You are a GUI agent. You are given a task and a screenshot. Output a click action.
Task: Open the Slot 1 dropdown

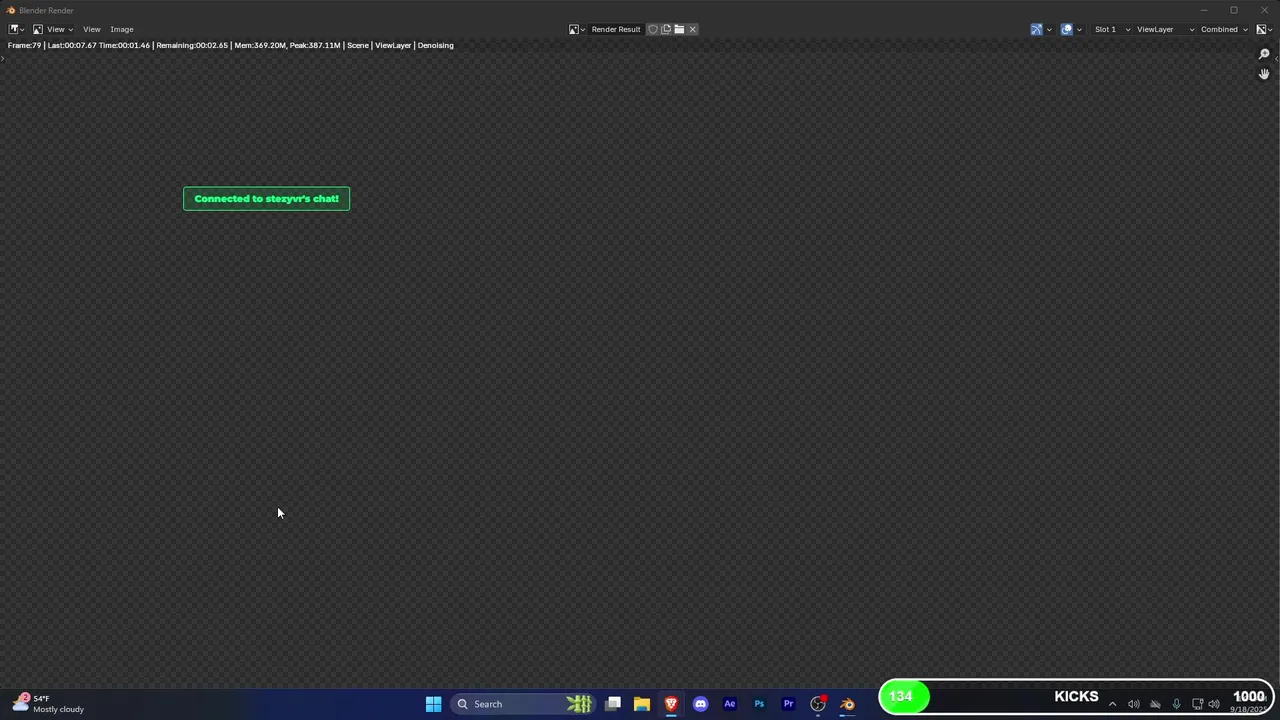(1111, 29)
